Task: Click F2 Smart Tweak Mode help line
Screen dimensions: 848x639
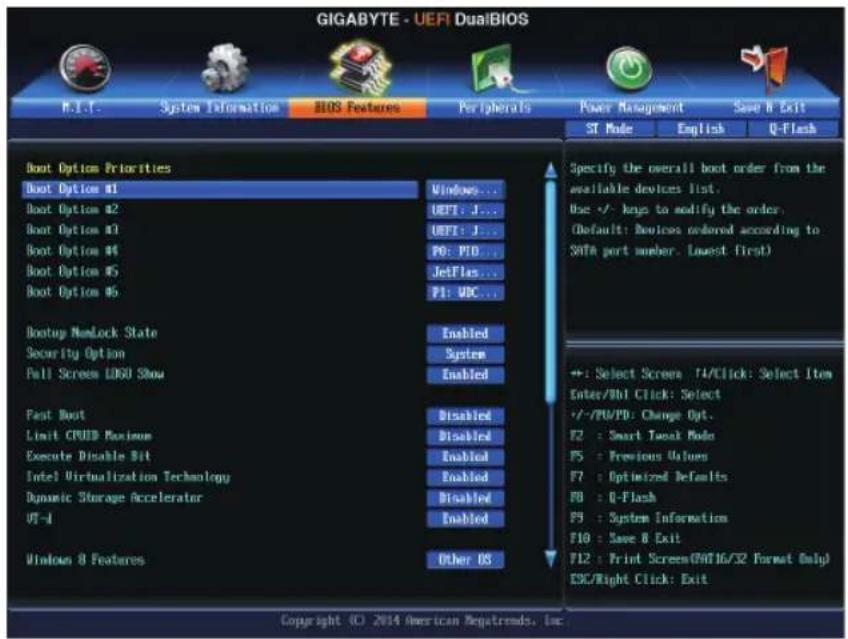Action: pyautogui.click(x=642, y=436)
